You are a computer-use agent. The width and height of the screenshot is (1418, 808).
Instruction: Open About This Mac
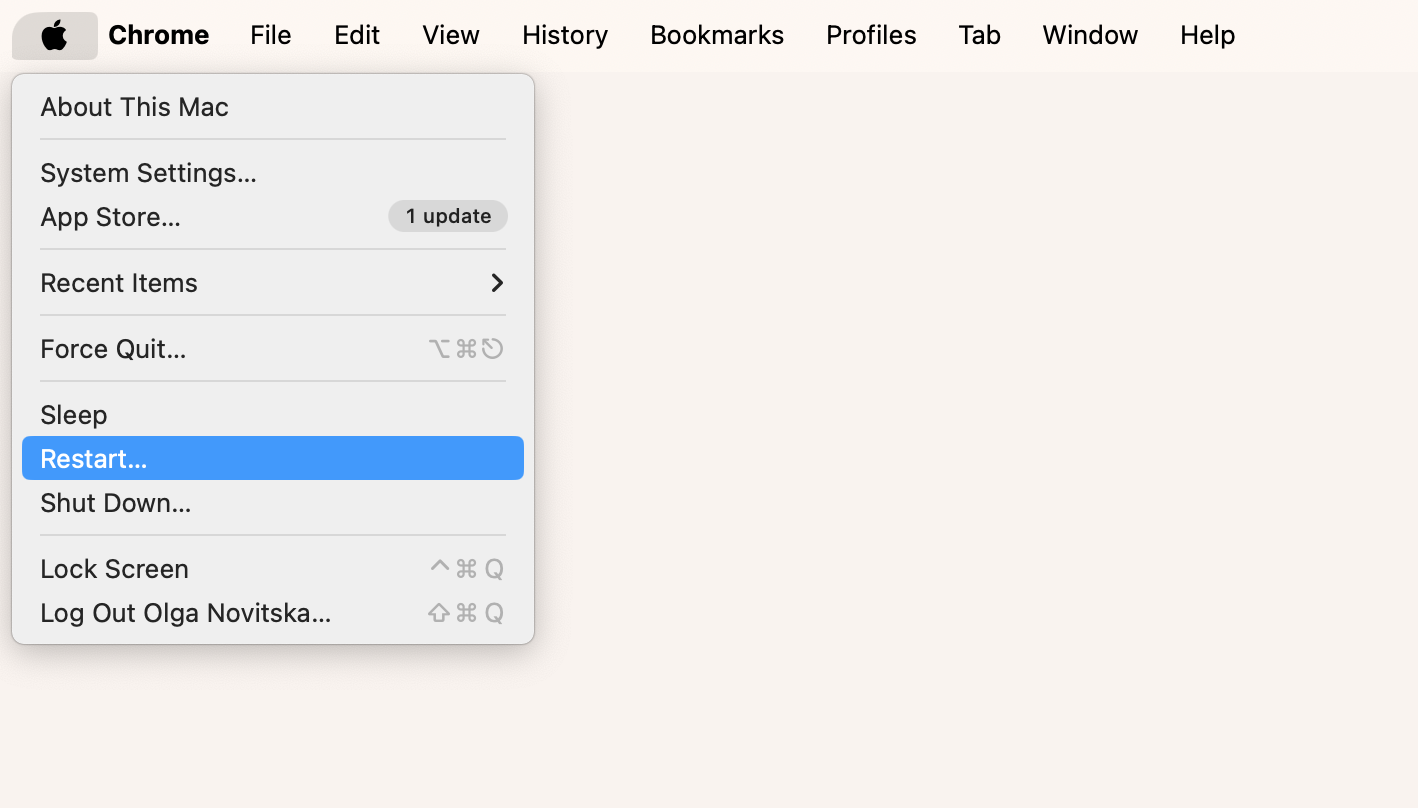pyautogui.click(x=134, y=107)
